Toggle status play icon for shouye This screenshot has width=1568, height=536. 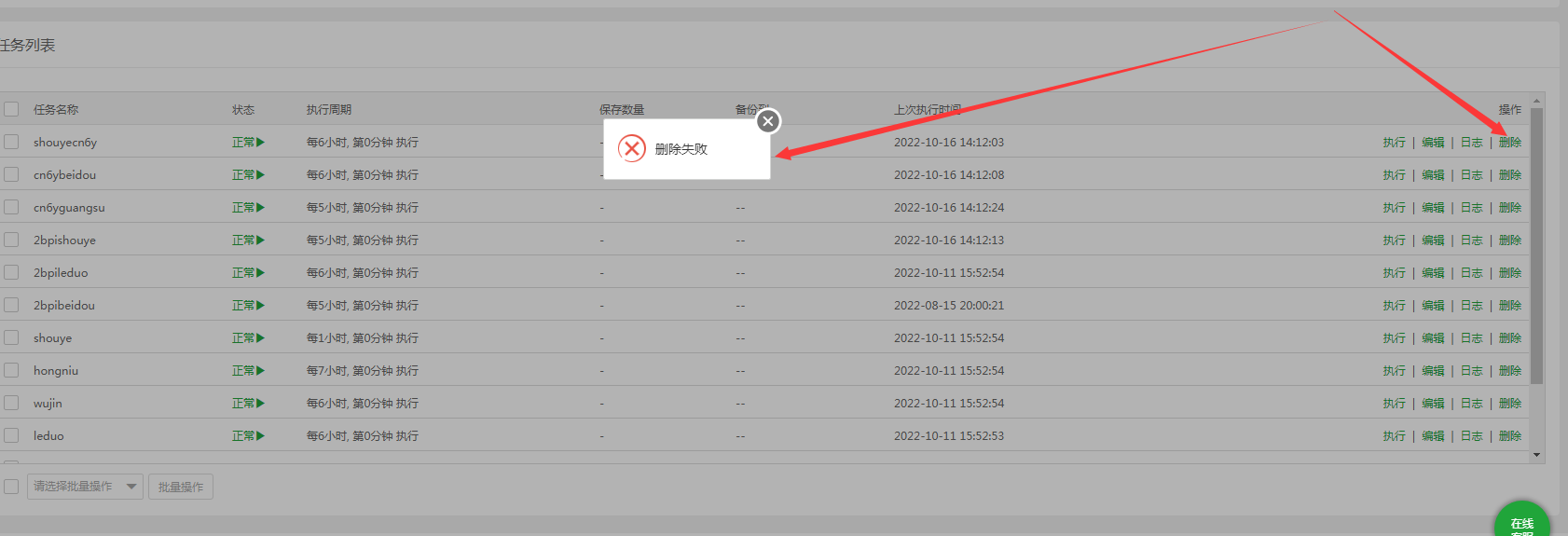(x=261, y=337)
